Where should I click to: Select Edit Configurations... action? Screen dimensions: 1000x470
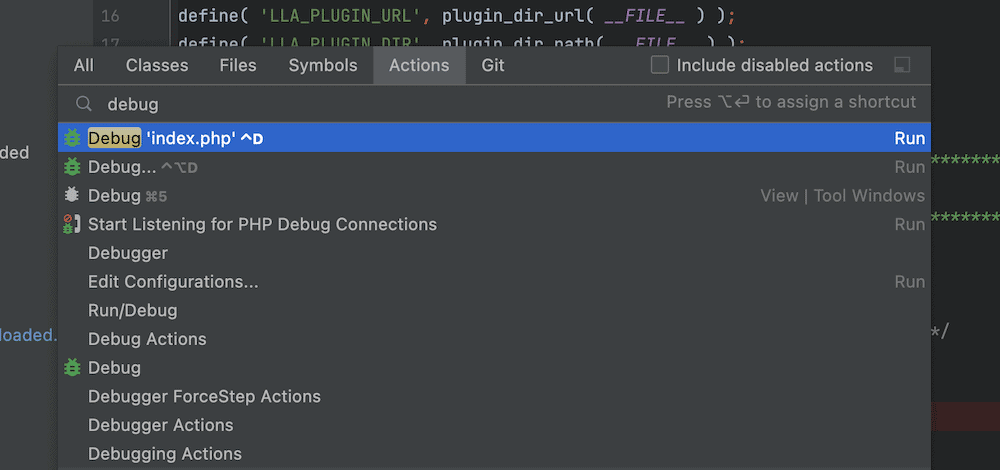[173, 282]
